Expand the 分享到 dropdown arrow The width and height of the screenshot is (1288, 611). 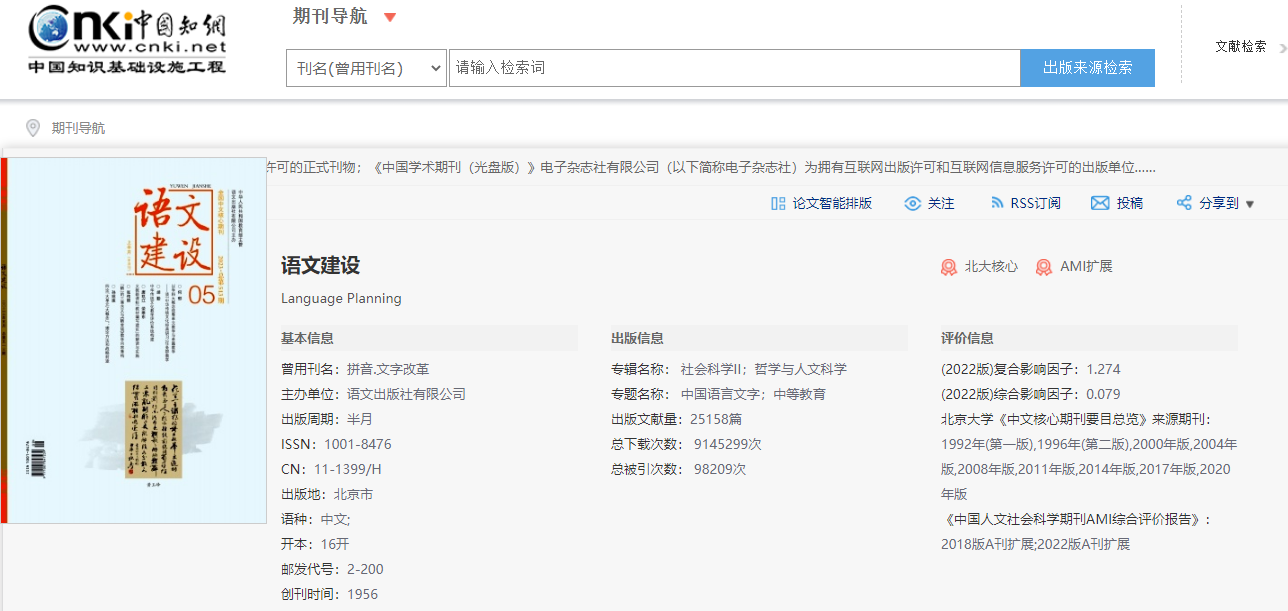point(1250,204)
